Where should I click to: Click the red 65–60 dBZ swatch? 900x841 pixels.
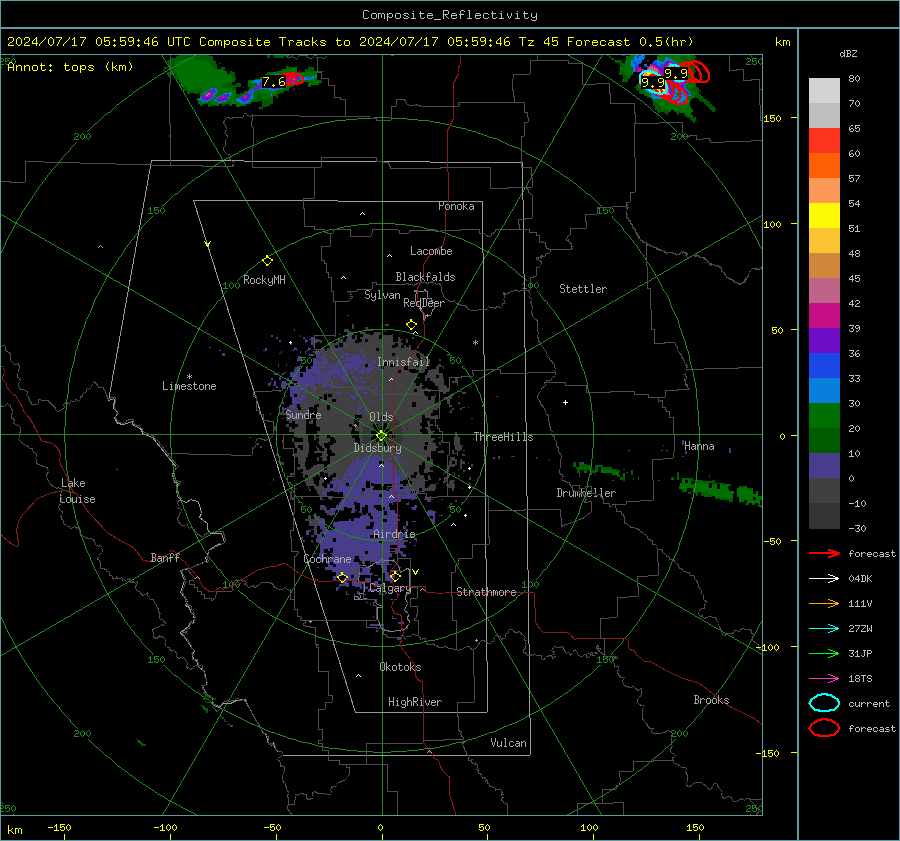[x=824, y=141]
